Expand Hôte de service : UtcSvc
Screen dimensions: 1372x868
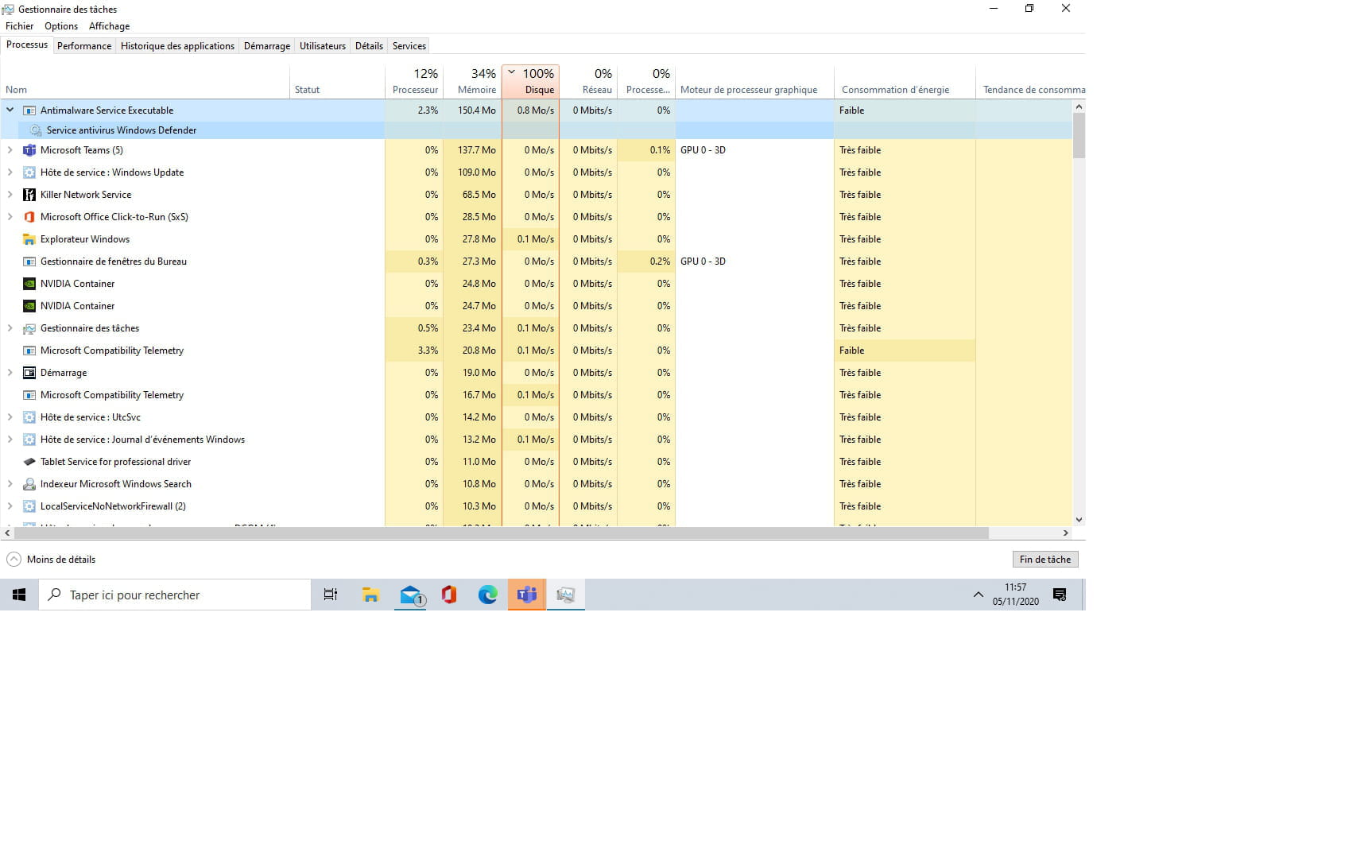pyautogui.click(x=10, y=417)
